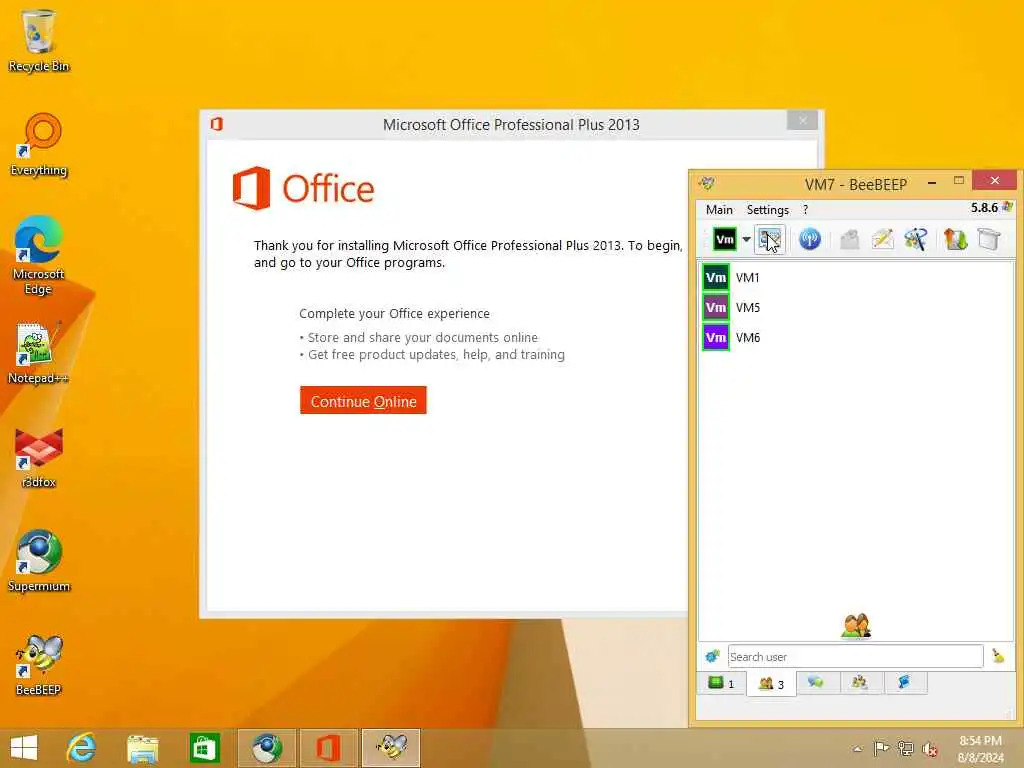Expand the system tray hidden icons arrow
1024x768 pixels.
pyautogui.click(x=857, y=749)
